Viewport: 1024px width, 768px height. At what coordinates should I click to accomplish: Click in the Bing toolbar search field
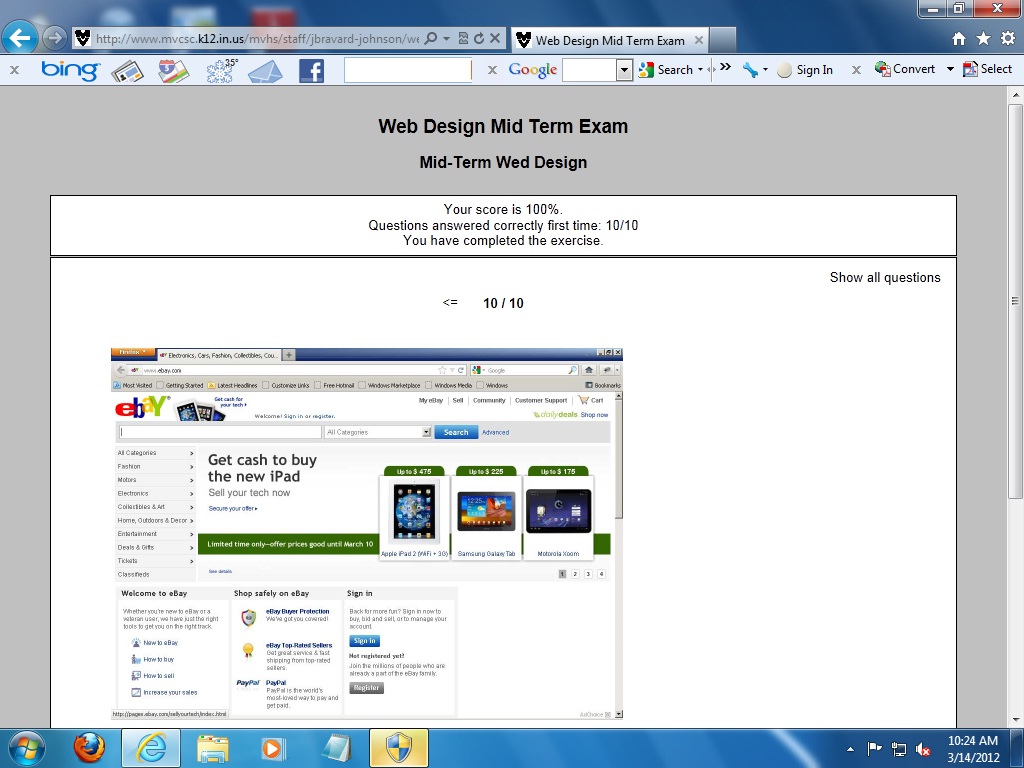(x=407, y=70)
